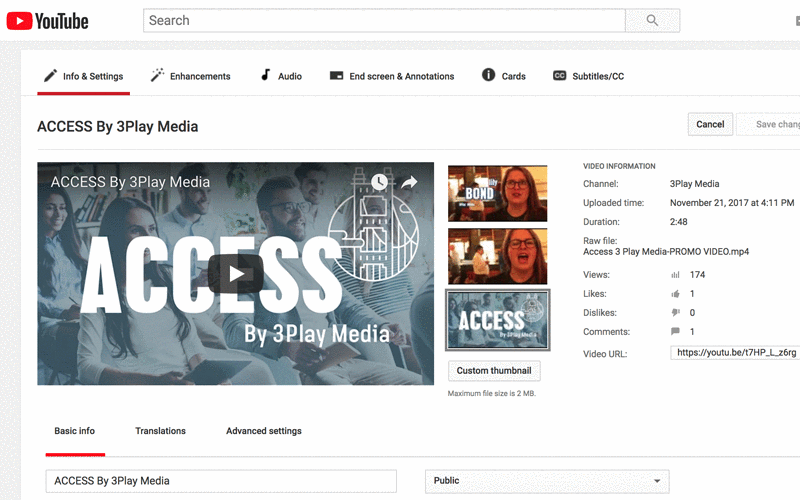
Task: Select the ACCESS logo thumbnail
Action: (497, 320)
